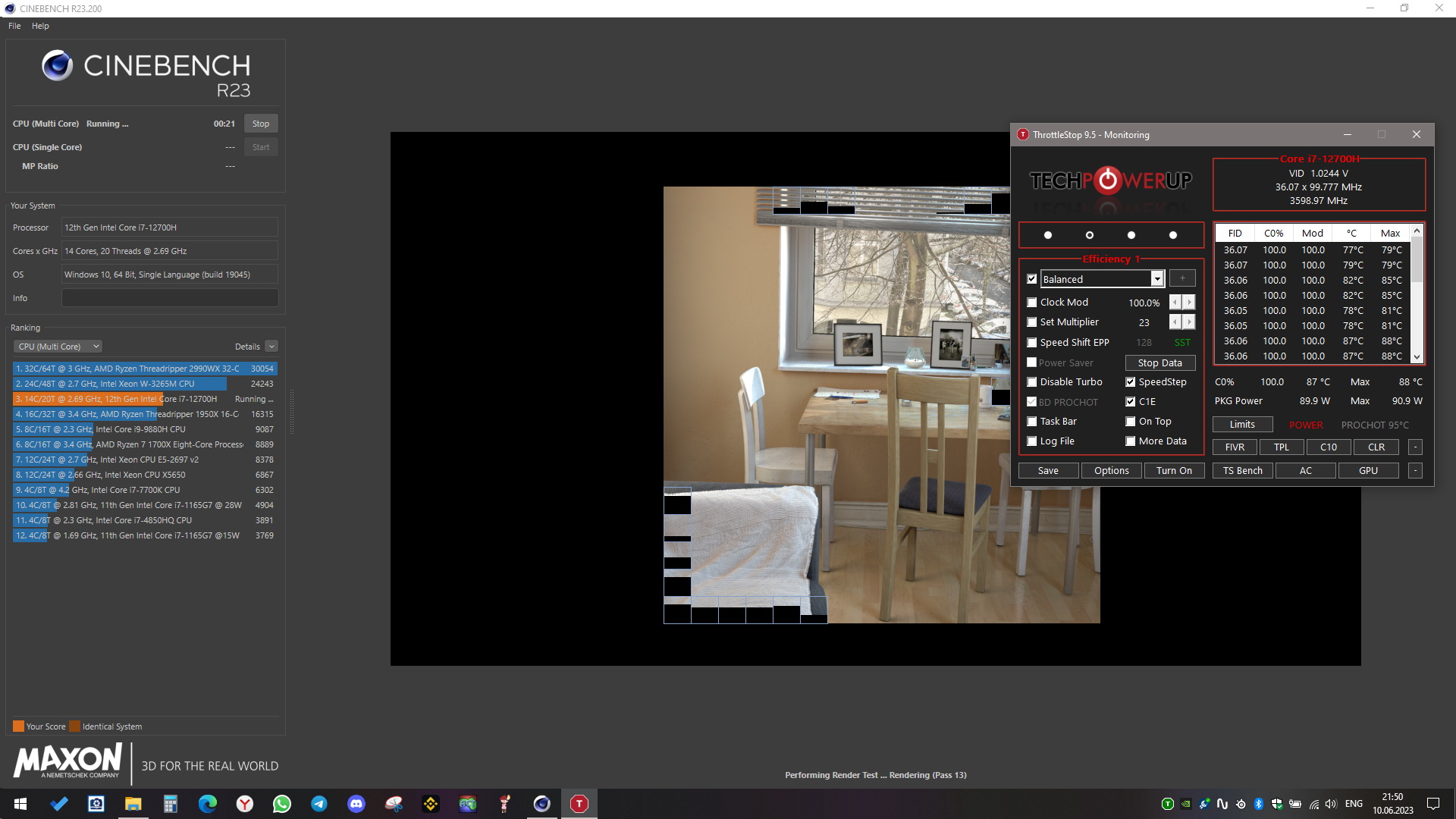Screen dimensions: 1456x819
Task: Click the CLR button
Action: 1376,447
